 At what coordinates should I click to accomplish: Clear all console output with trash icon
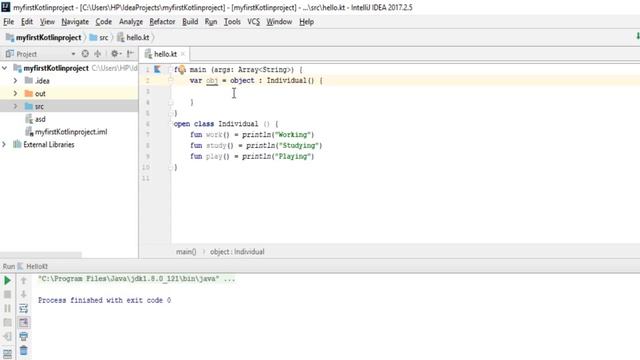tap(23, 350)
